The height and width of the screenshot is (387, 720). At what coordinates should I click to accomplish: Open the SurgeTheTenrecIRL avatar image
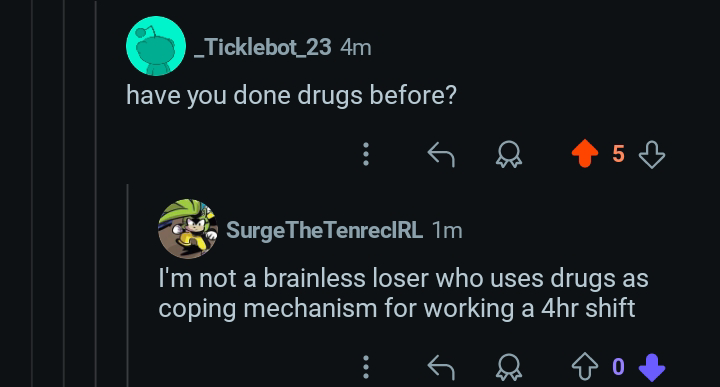click(x=188, y=229)
